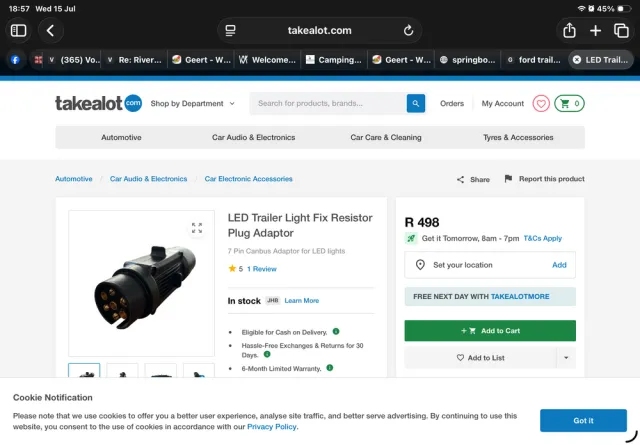Open the Safari share sheet
The width and height of the screenshot is (640, 445).
tap(569, 31)
